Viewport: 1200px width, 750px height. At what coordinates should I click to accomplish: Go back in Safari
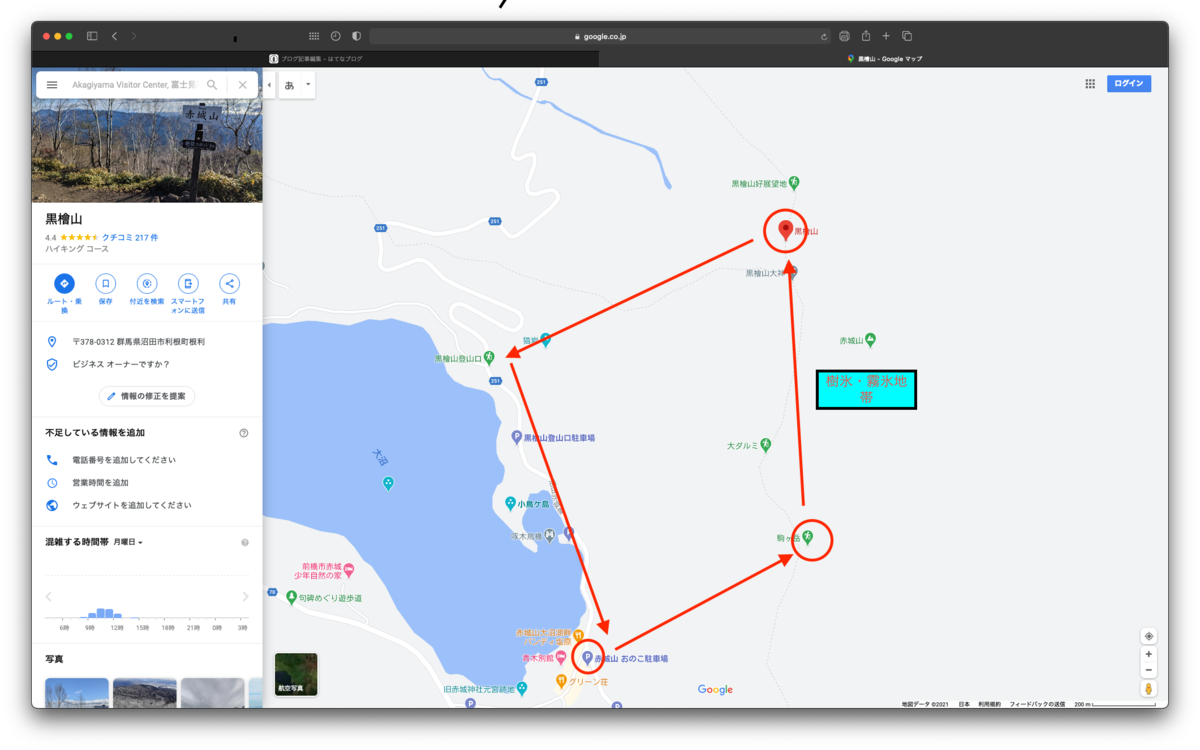(114, 36)
